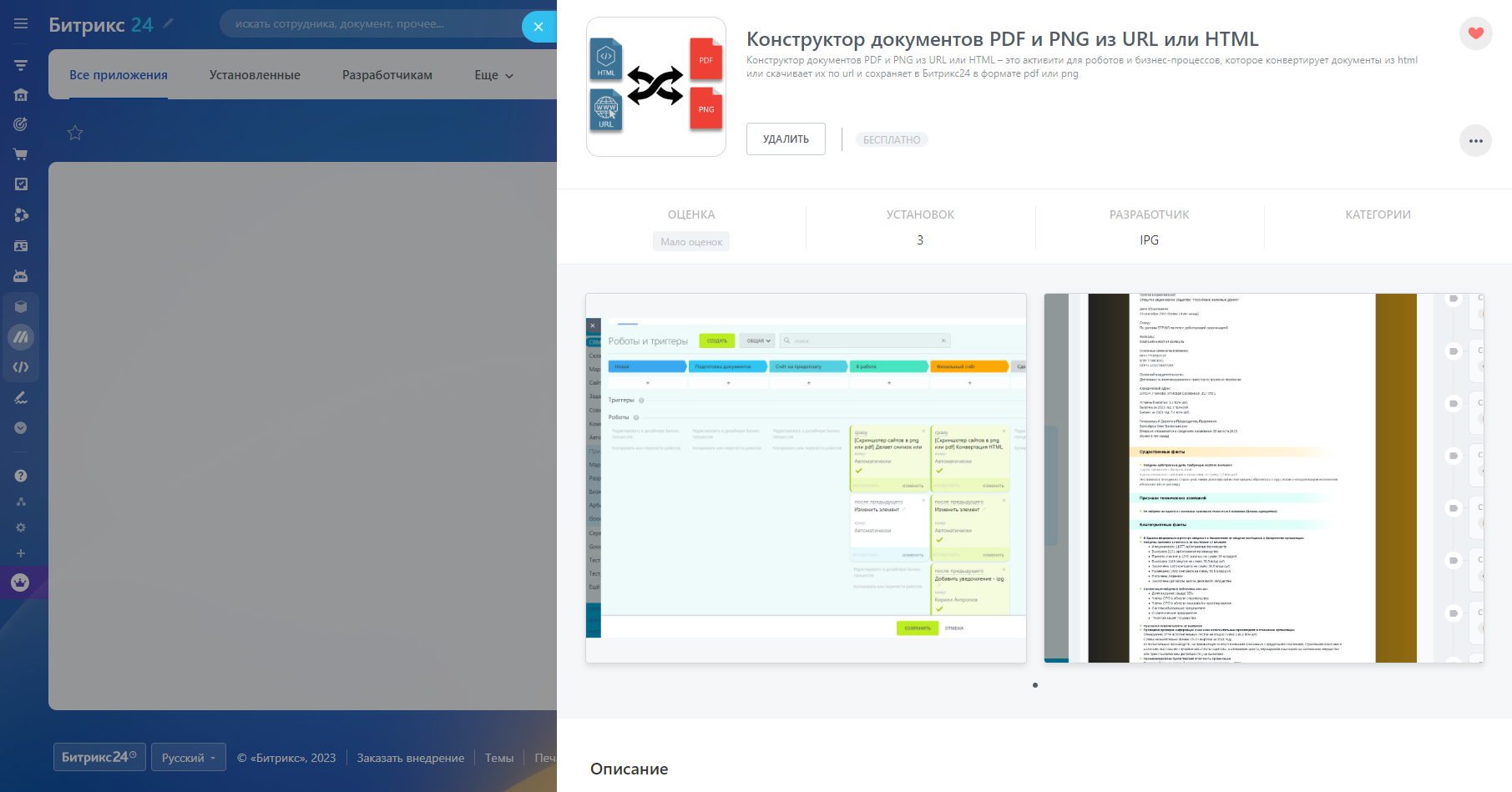Expand the Еще dropdown menu

tap(494, 75)
